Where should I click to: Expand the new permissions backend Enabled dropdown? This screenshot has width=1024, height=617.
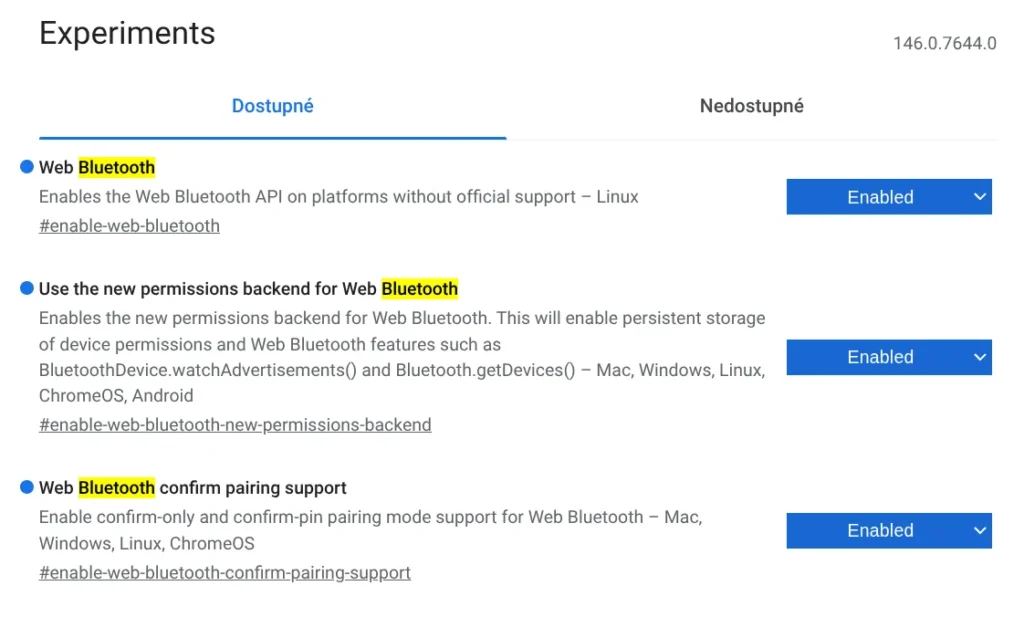889,357
